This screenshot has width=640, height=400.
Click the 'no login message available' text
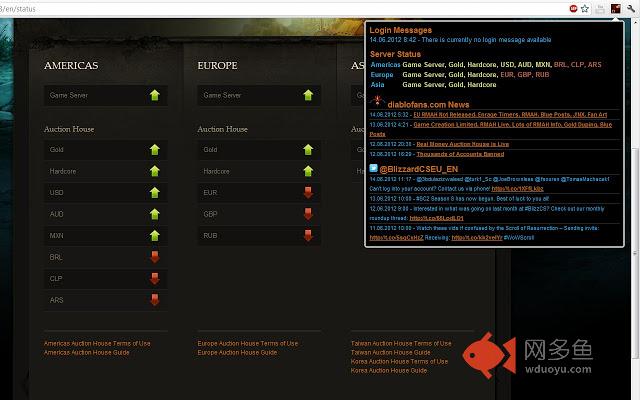click(486, 40)
